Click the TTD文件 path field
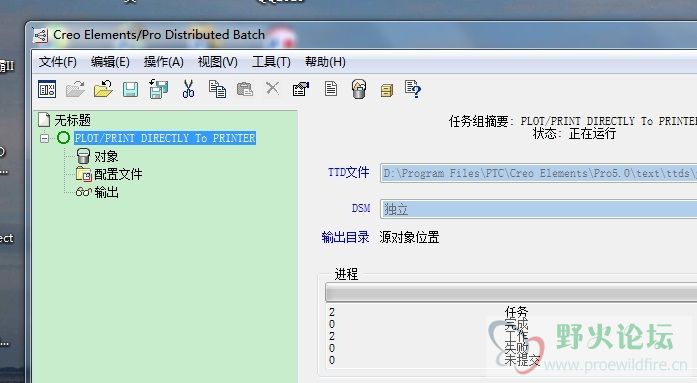The width and height of the screenshot is (697, 383). coord(538,173)
